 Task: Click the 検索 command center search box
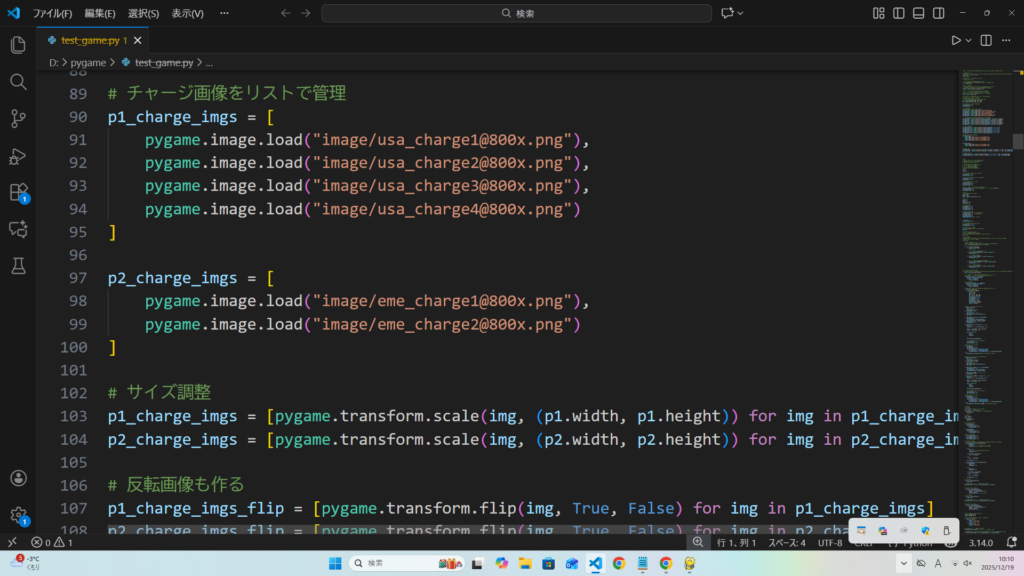coord(516,13)
